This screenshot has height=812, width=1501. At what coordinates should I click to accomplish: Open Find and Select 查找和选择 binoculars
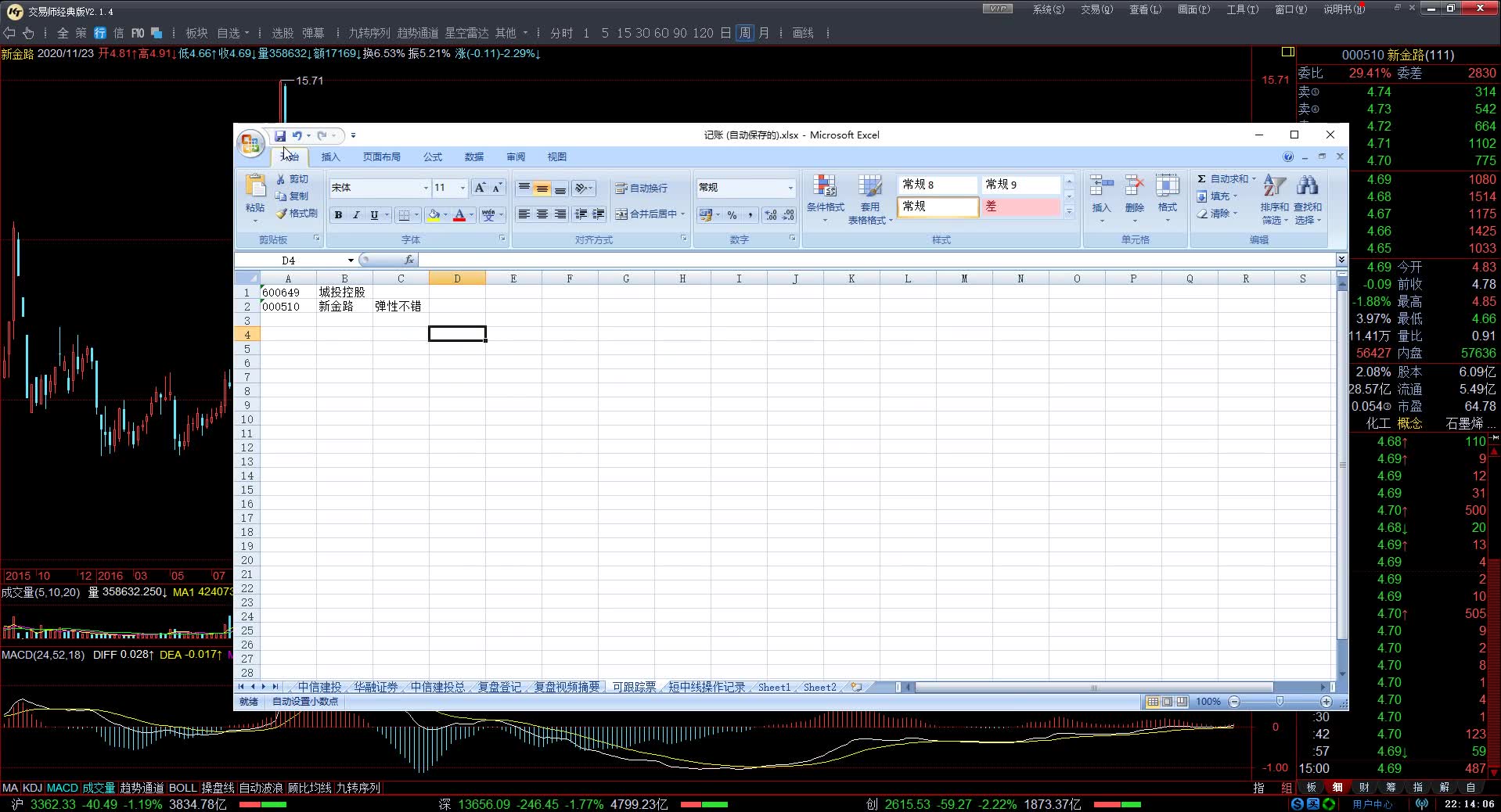point(1307,199)
